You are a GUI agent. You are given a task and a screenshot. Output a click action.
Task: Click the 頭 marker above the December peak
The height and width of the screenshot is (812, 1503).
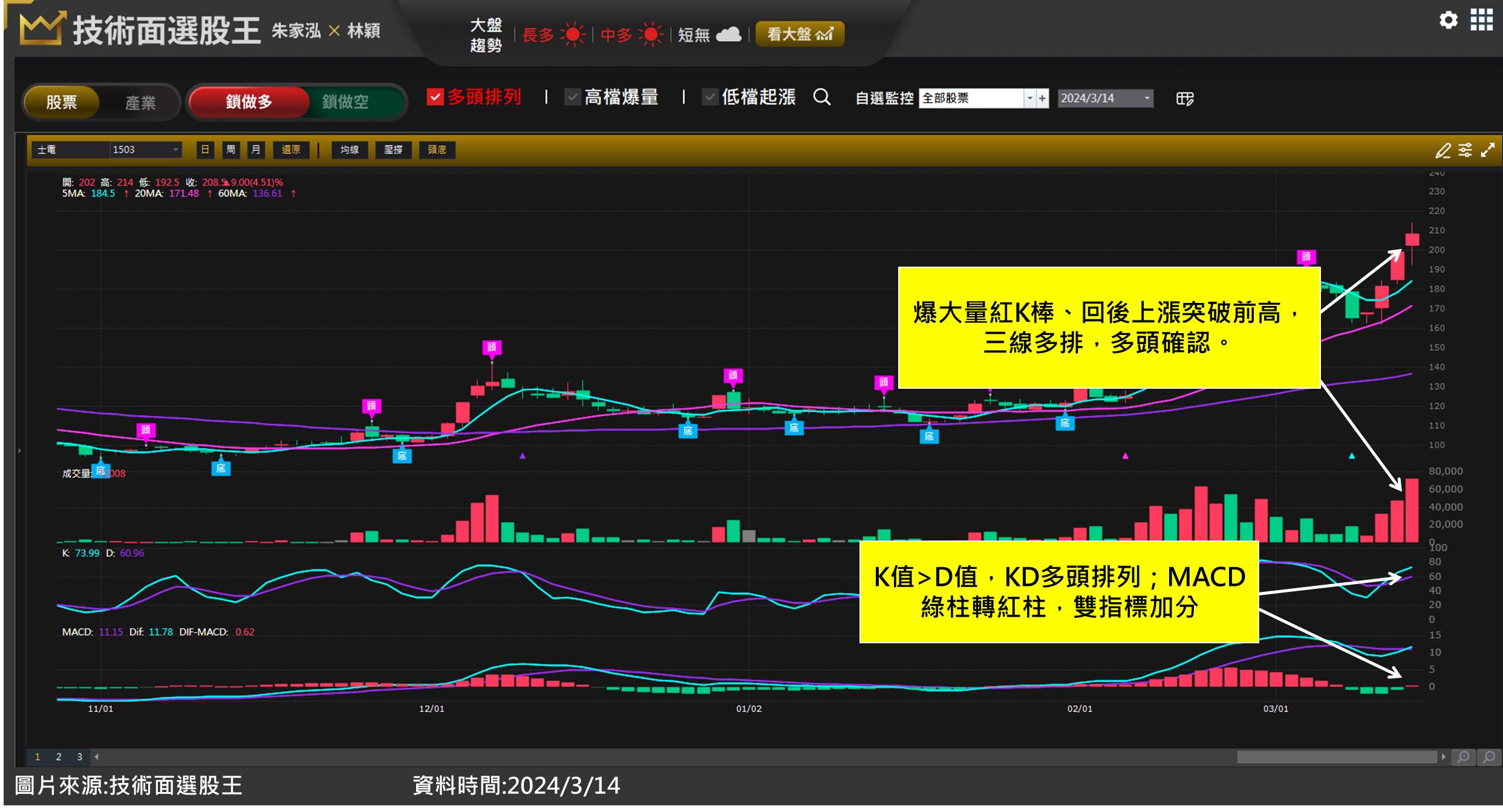[x=492, y=348]
